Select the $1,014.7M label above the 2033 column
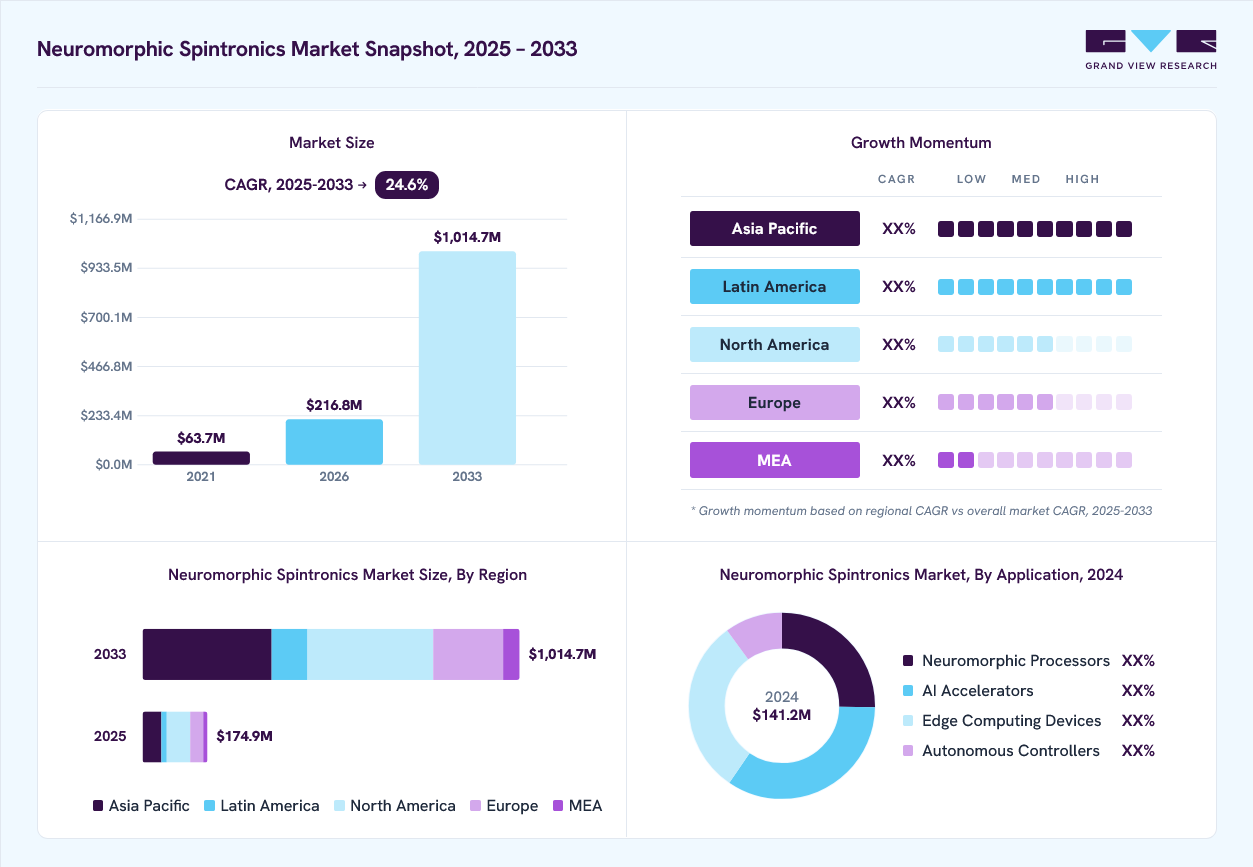The image size is (1253, 867). [467, 237]
